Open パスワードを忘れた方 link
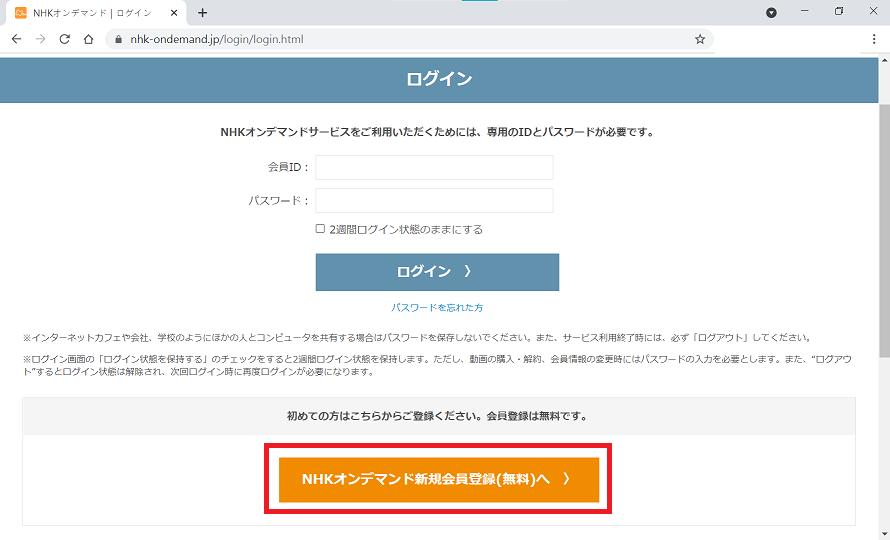The image size is (890, 540). [x=437, y=307]
